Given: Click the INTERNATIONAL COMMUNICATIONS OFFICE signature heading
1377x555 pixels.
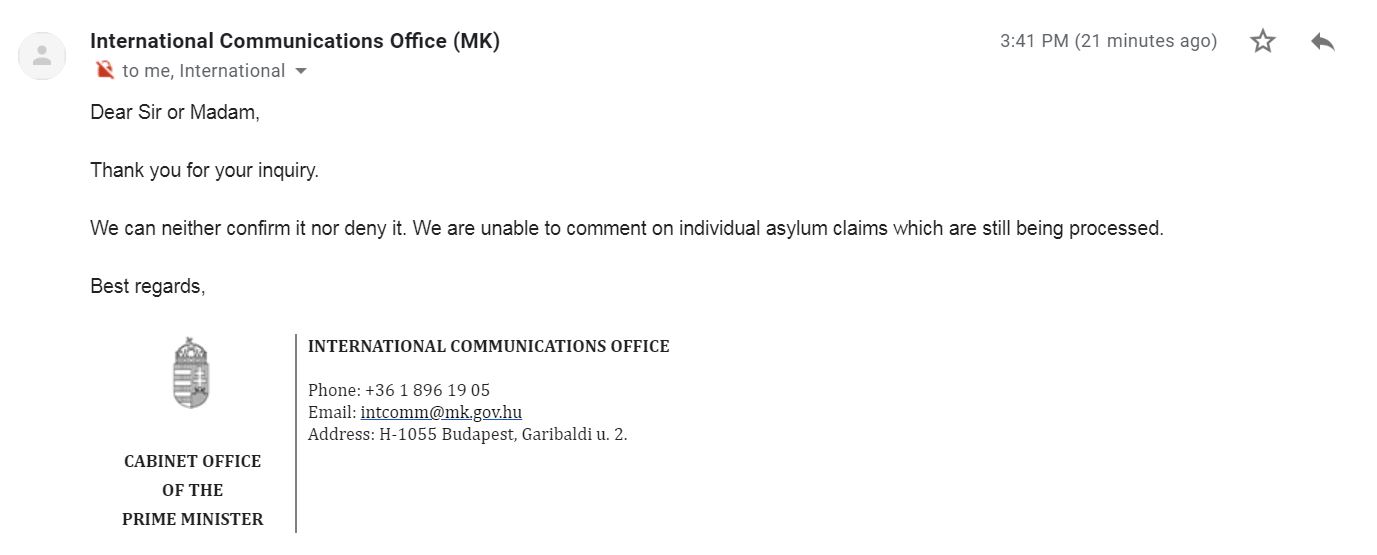Looking at the screenshot, I should [489, 346].
